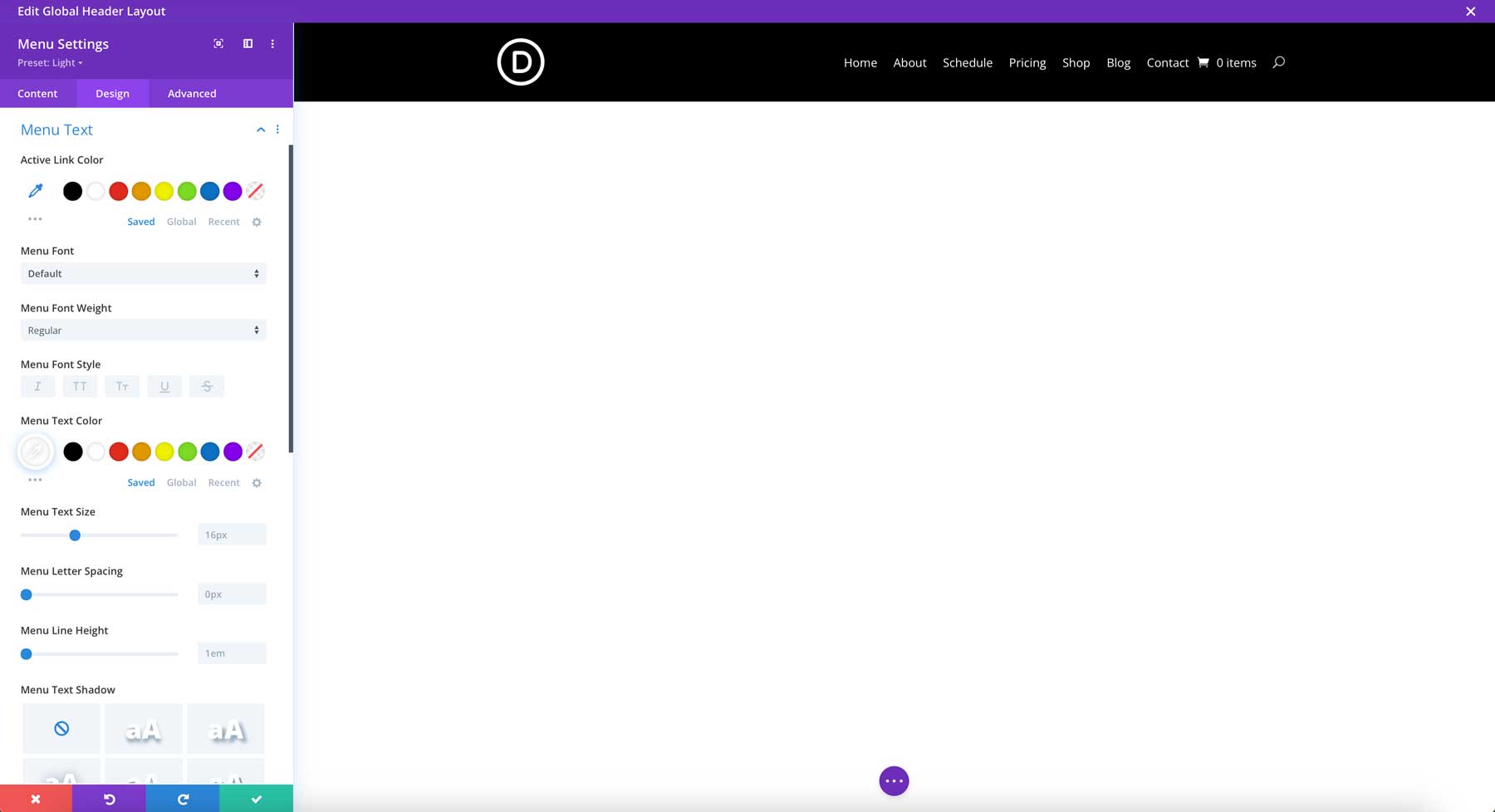Open the Menu Font Weight dropdown
The image size is (1495, 812).
pyautogui.click(x=143, y=330)
